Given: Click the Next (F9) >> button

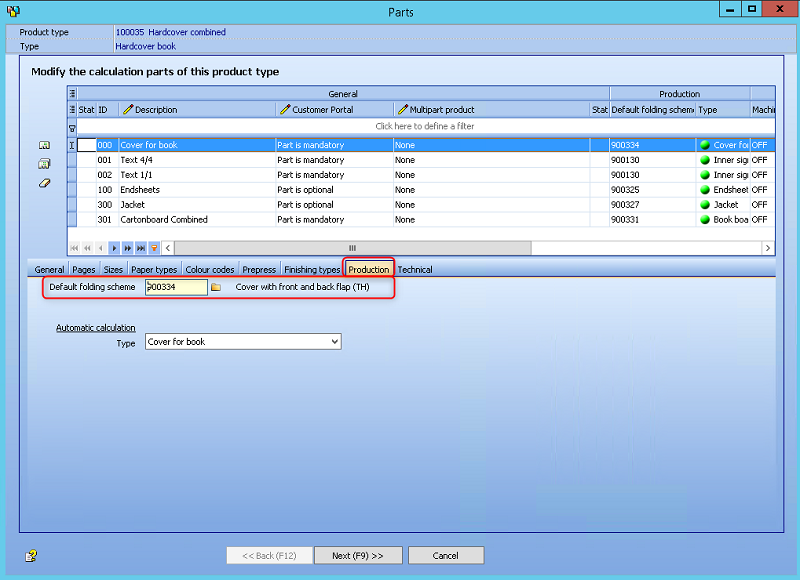Looking at the screenshot, I should (x=358, y=556).
